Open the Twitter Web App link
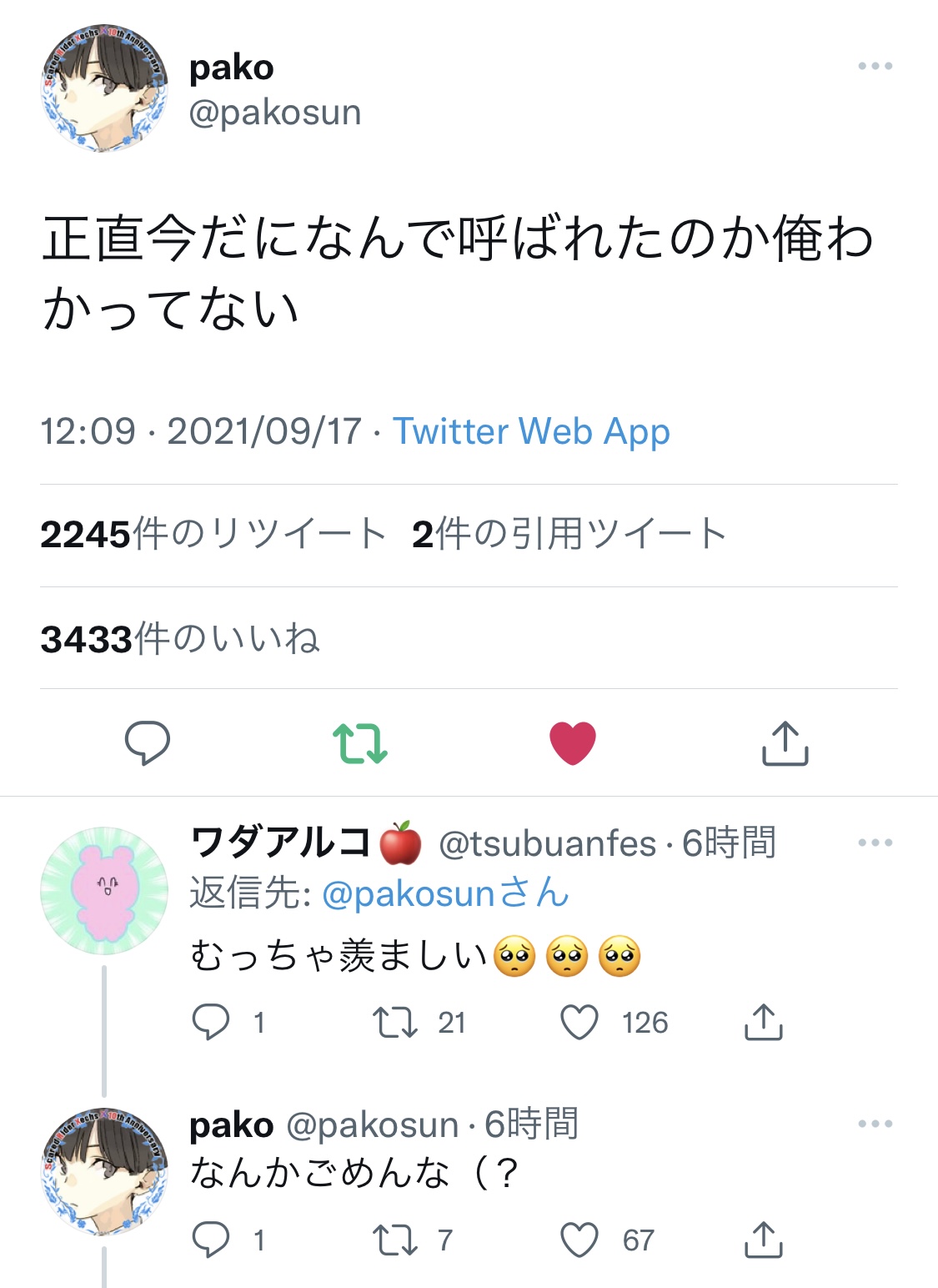The width and height of the screenshot is (938, 1288). [531, 431]
